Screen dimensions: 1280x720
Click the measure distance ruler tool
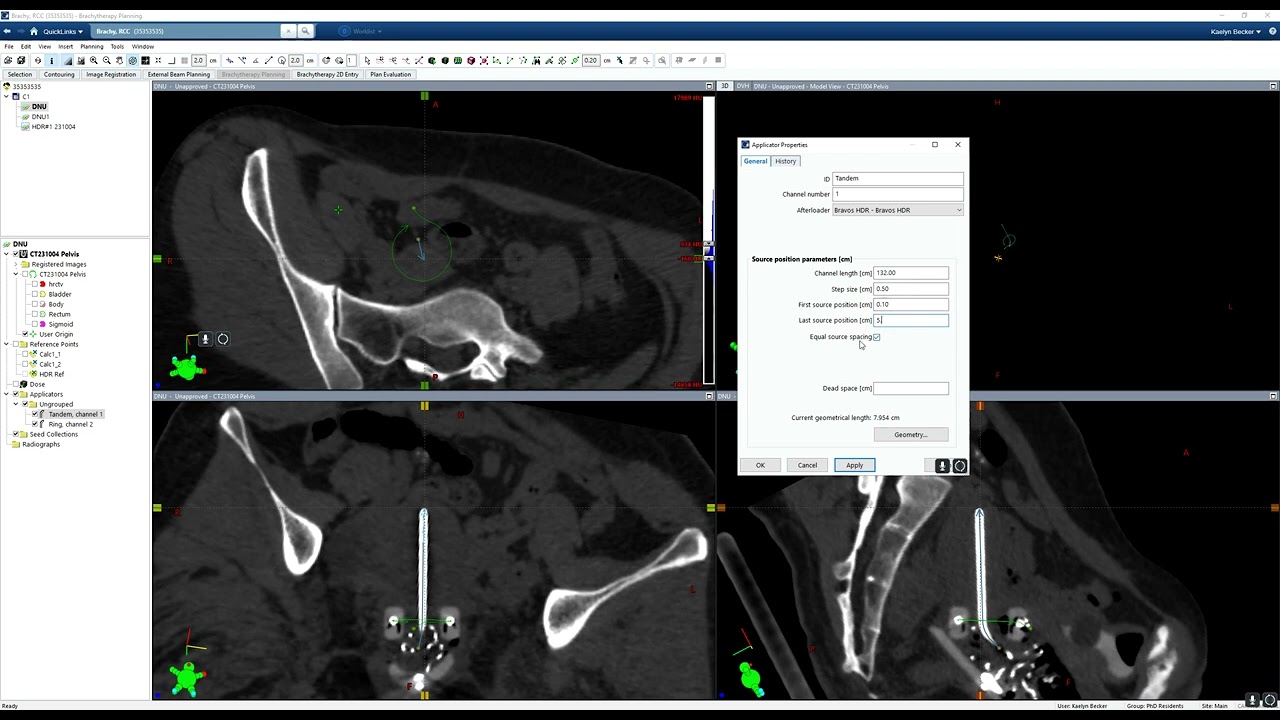pyautogui.click(x=268, y=60)
